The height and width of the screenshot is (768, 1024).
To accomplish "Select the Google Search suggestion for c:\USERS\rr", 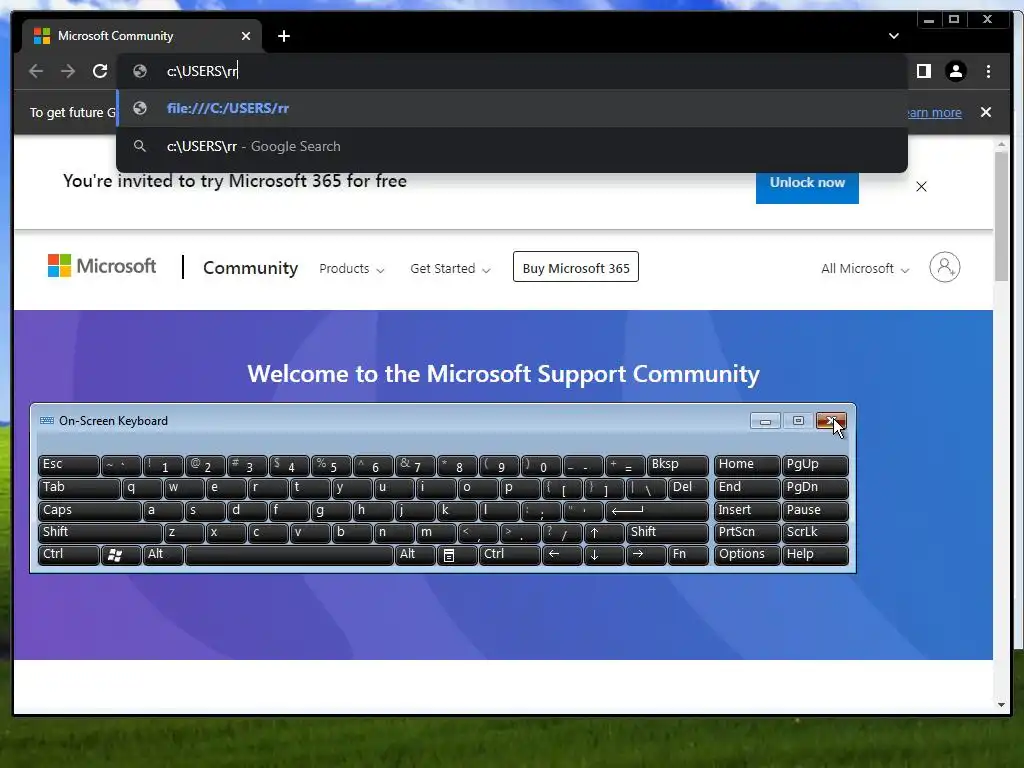I will pos(512,146).
